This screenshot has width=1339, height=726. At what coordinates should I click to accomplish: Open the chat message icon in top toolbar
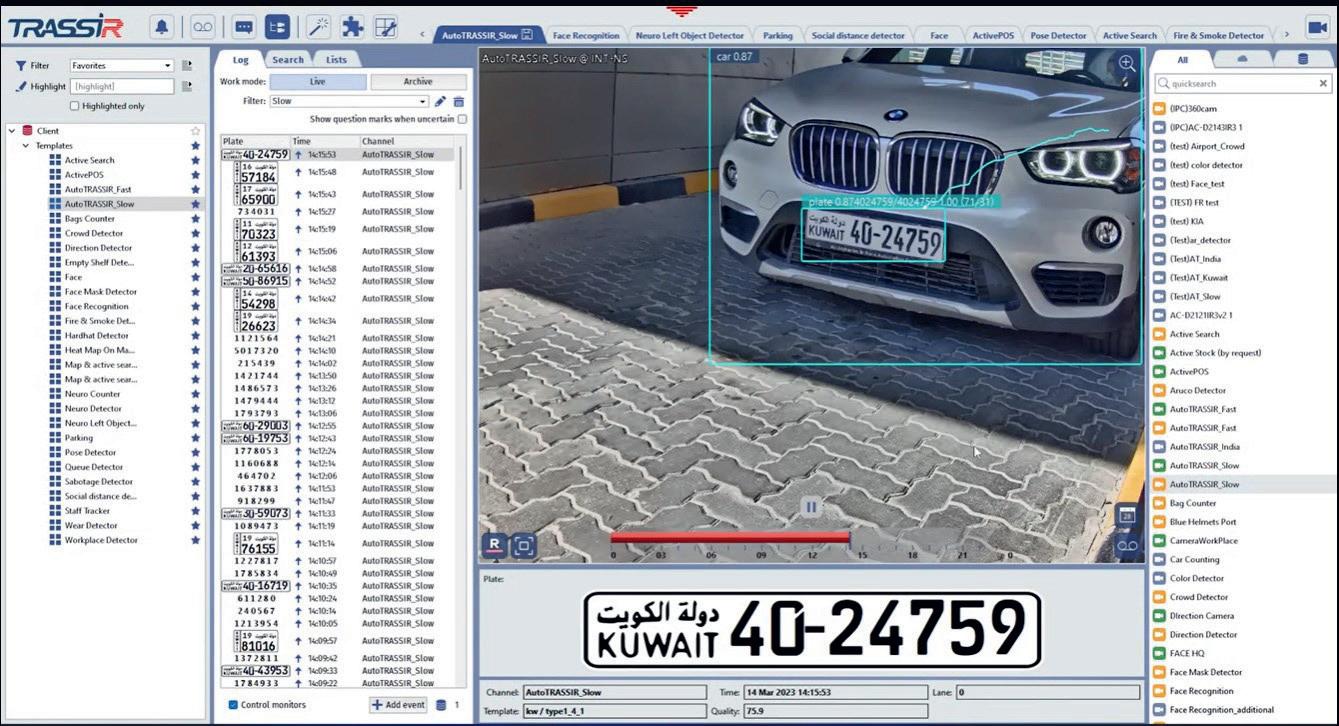point(244,27)
